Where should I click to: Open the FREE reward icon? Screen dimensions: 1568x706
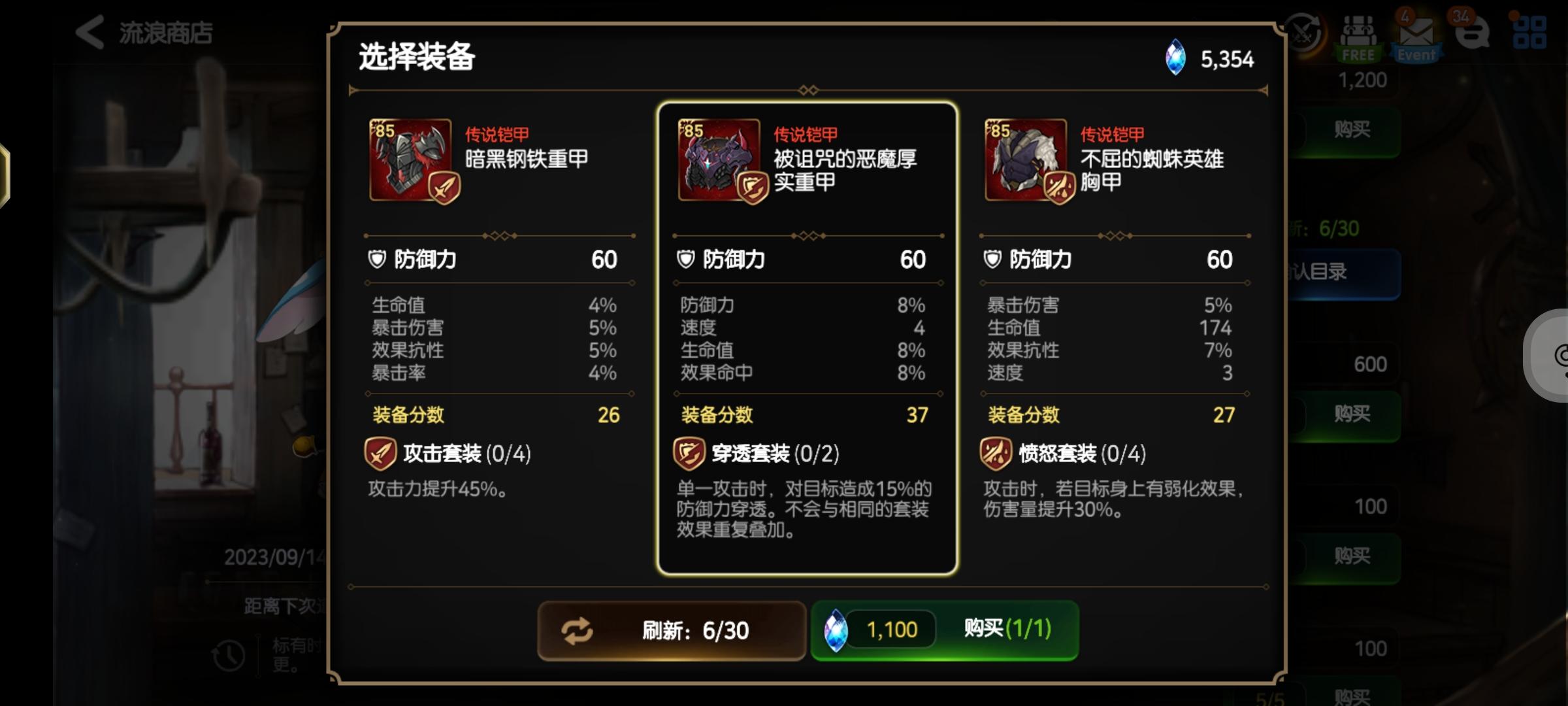[x=1358, y=38]
